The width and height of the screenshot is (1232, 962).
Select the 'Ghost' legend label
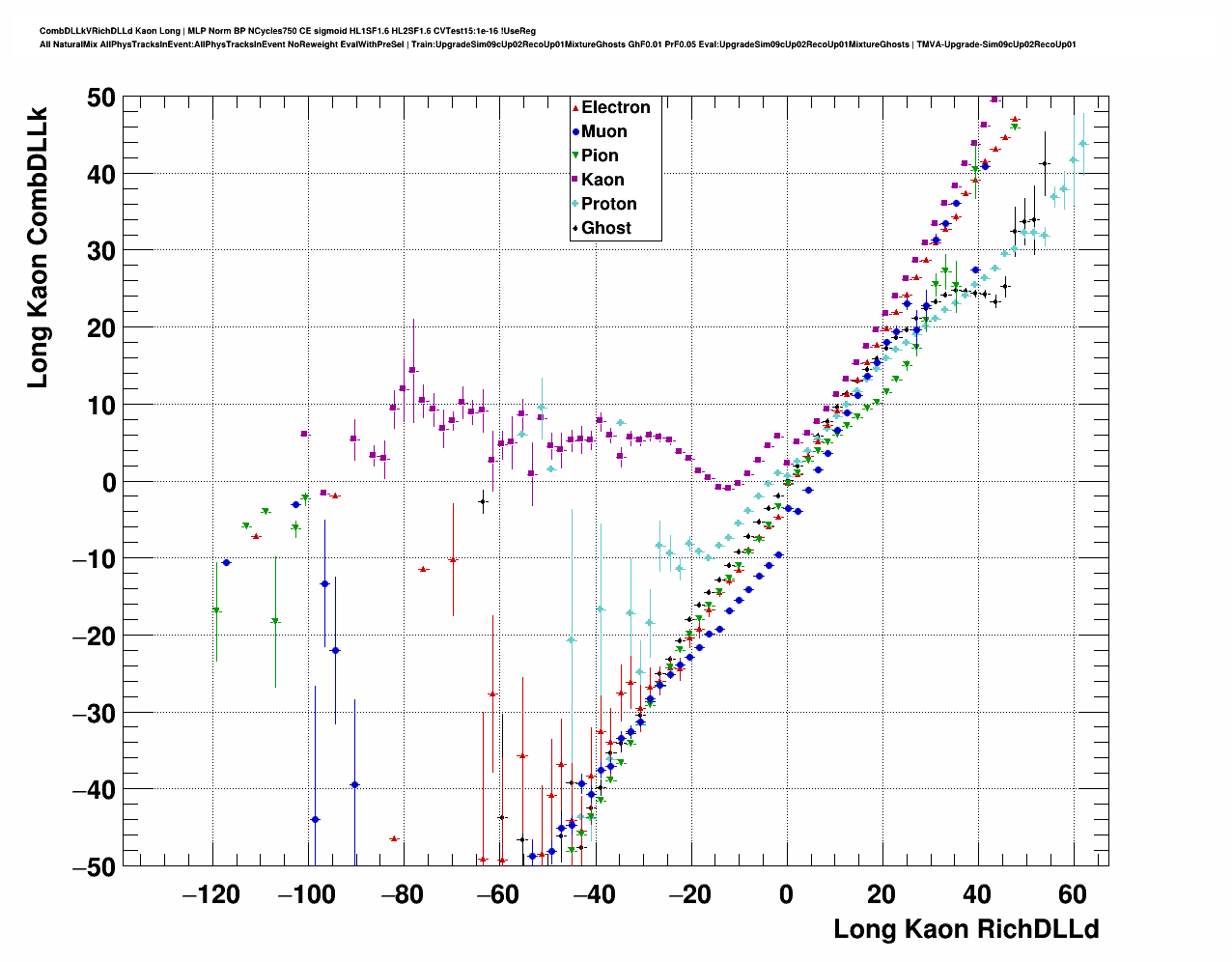606,228
